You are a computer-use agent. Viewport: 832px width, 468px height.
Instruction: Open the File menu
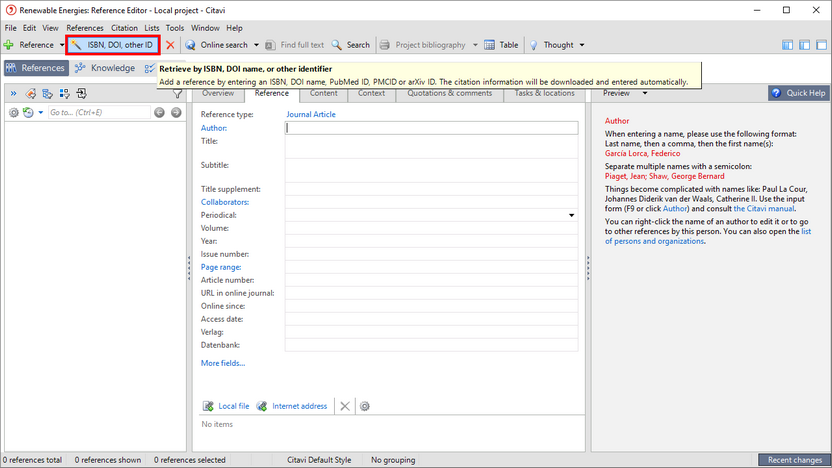click(x=11, y=28)
